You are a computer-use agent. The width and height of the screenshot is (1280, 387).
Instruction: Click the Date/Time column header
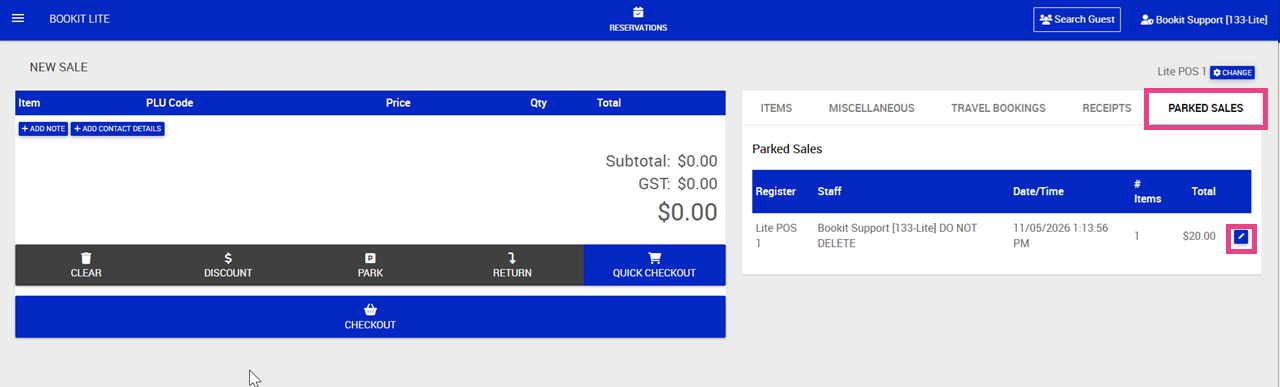point(1039,191)
